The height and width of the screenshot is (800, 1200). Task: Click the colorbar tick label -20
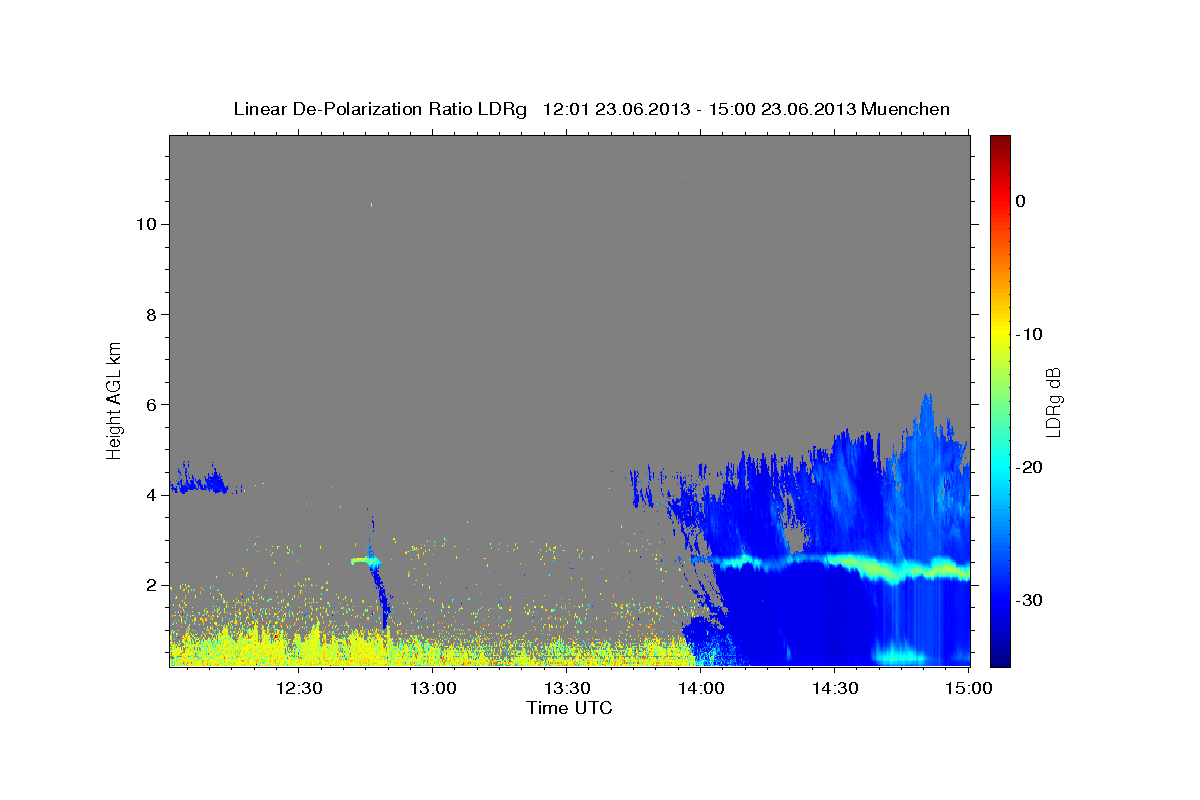(x=1030, y=467)
